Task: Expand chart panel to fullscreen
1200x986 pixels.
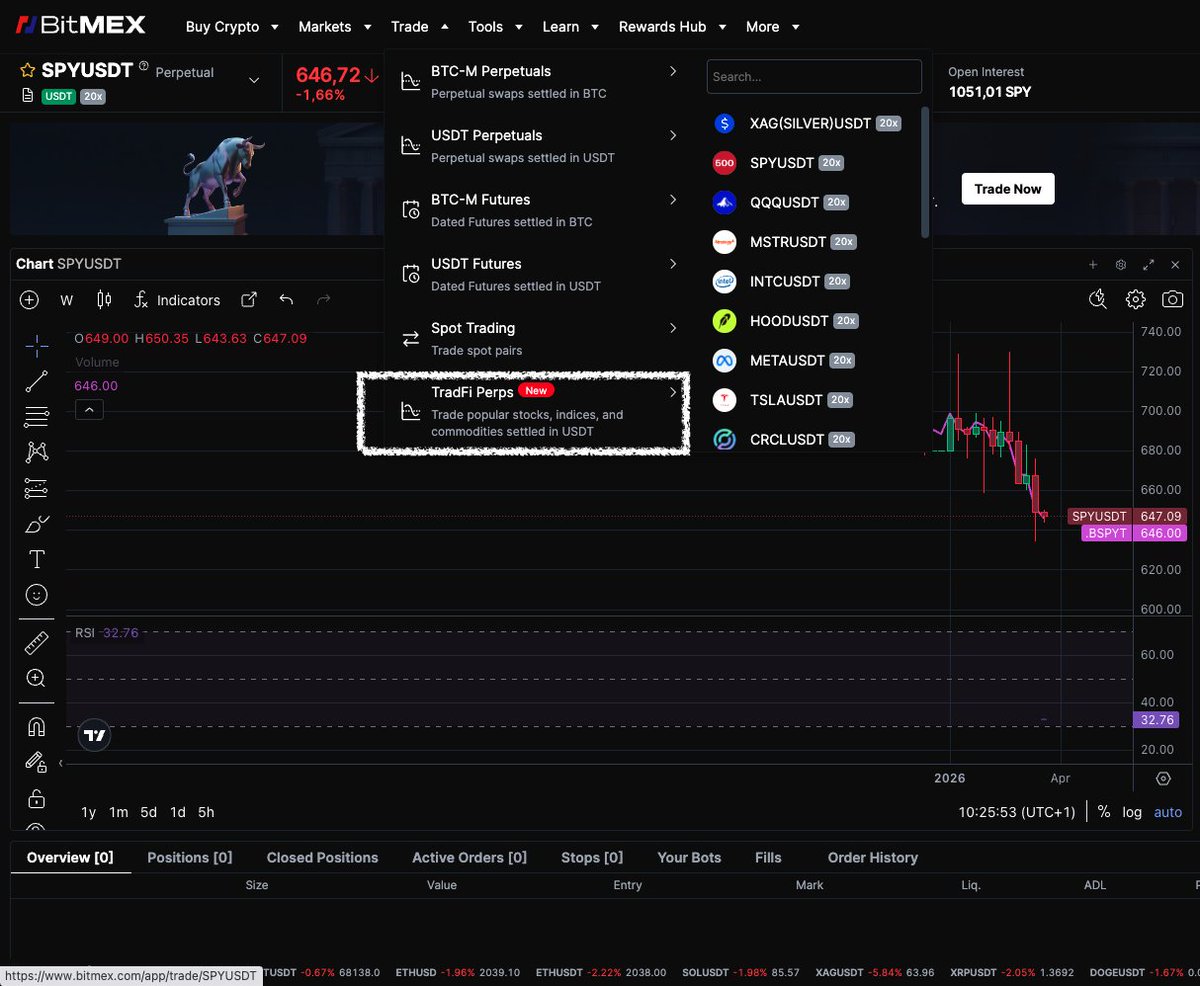Action: pyautogui.click(x=1149, y=265)
